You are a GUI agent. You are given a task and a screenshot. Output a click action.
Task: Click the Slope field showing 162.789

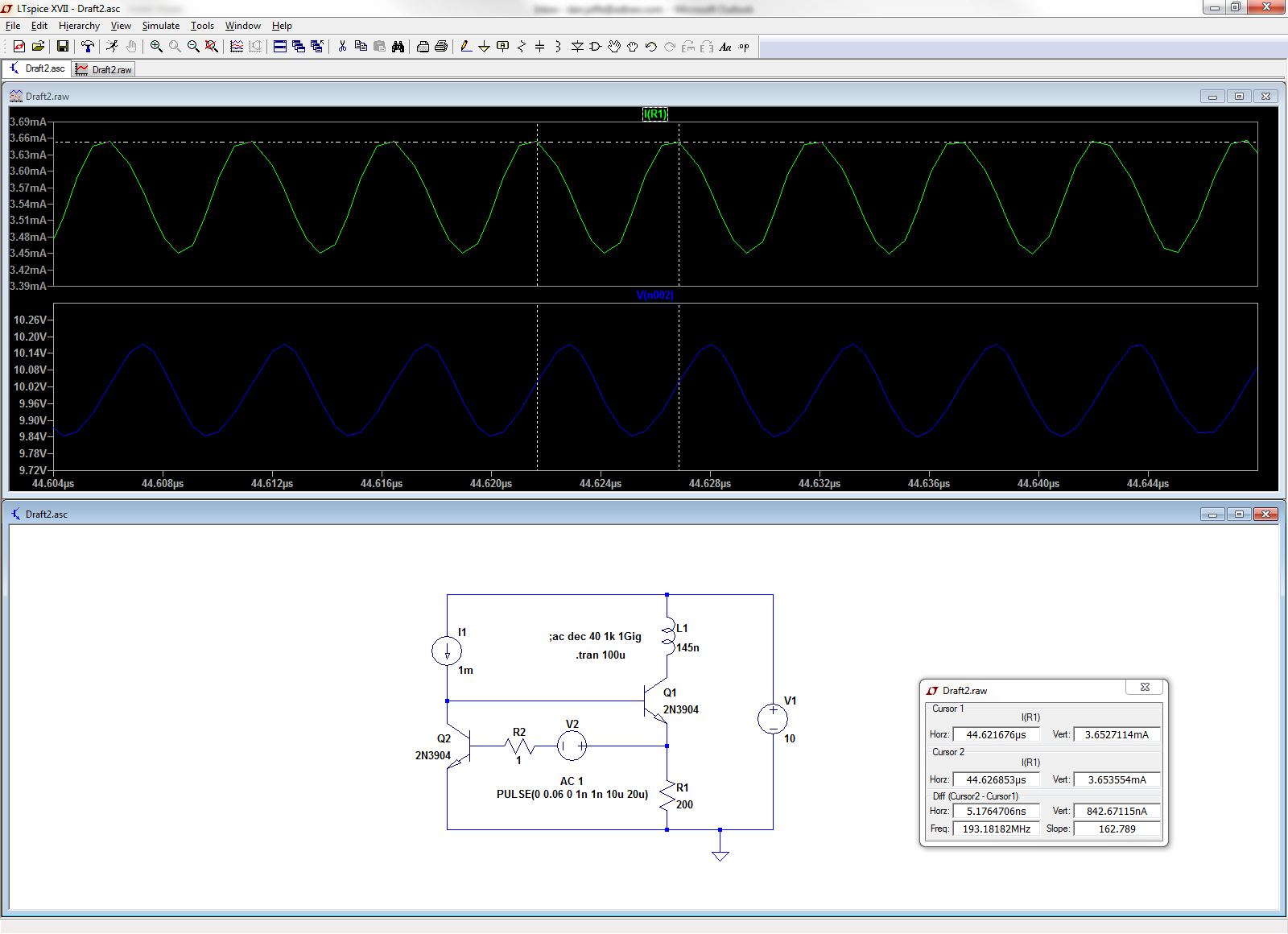click(1117, 829)
